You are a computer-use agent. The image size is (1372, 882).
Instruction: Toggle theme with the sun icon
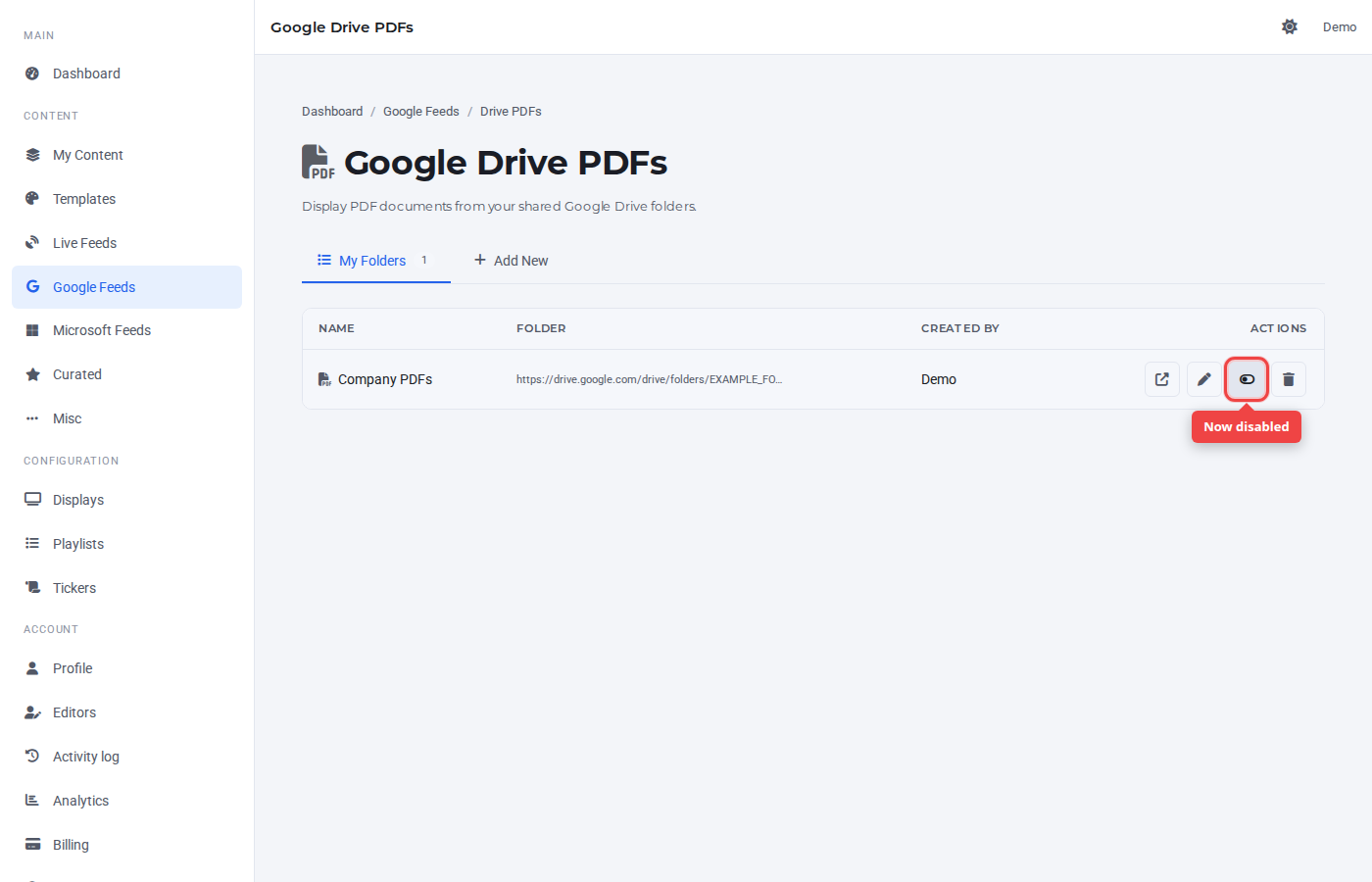point(1290,27)
